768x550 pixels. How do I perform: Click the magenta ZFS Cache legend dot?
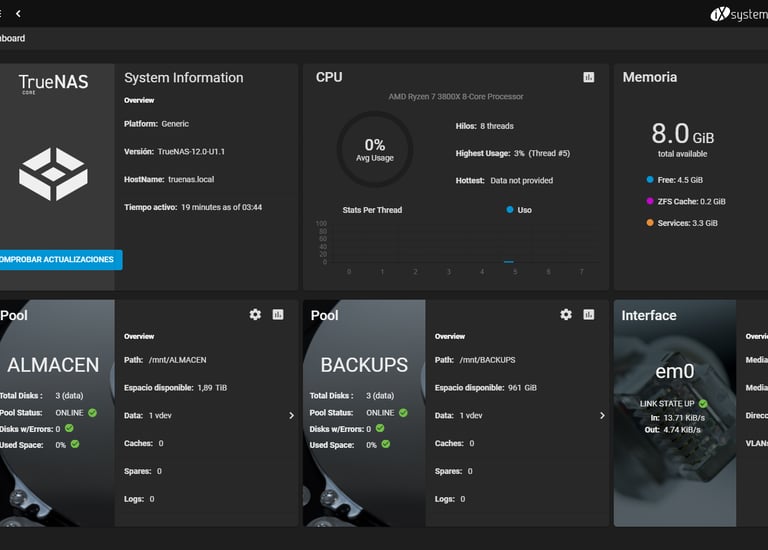[x=650, y=201]
